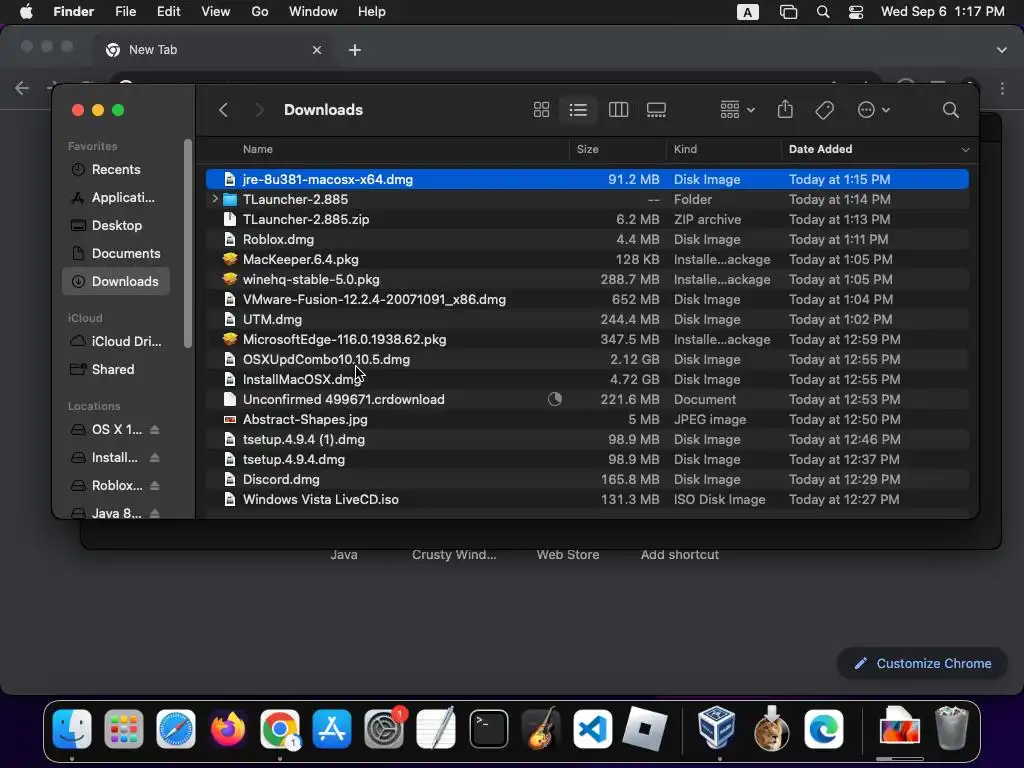Screen dimensions: 1024x768
Task: Click the Edit Tags icon in Finder toolbar
Action: pos(824,110)
